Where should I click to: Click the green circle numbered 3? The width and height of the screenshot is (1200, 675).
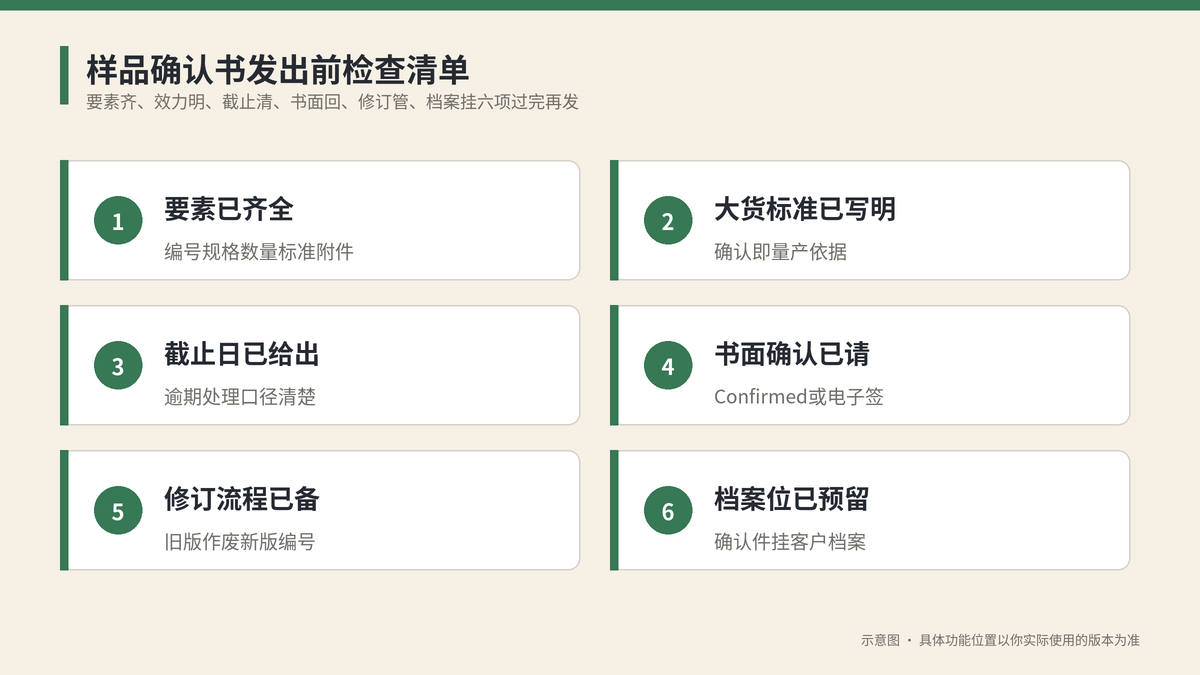tap(118, 366)
